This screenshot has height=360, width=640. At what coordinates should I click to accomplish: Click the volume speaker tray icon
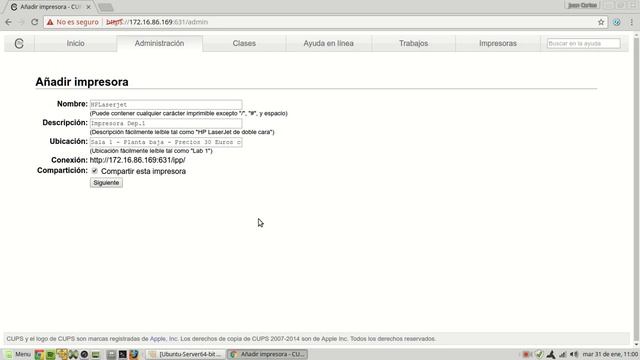coord(573,354)
